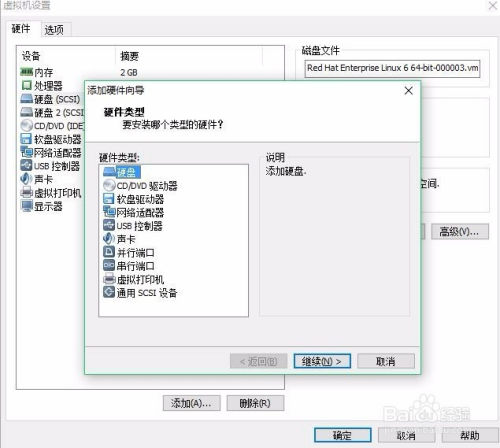Select the 串行端口 serial port icon

click(109, 266)
